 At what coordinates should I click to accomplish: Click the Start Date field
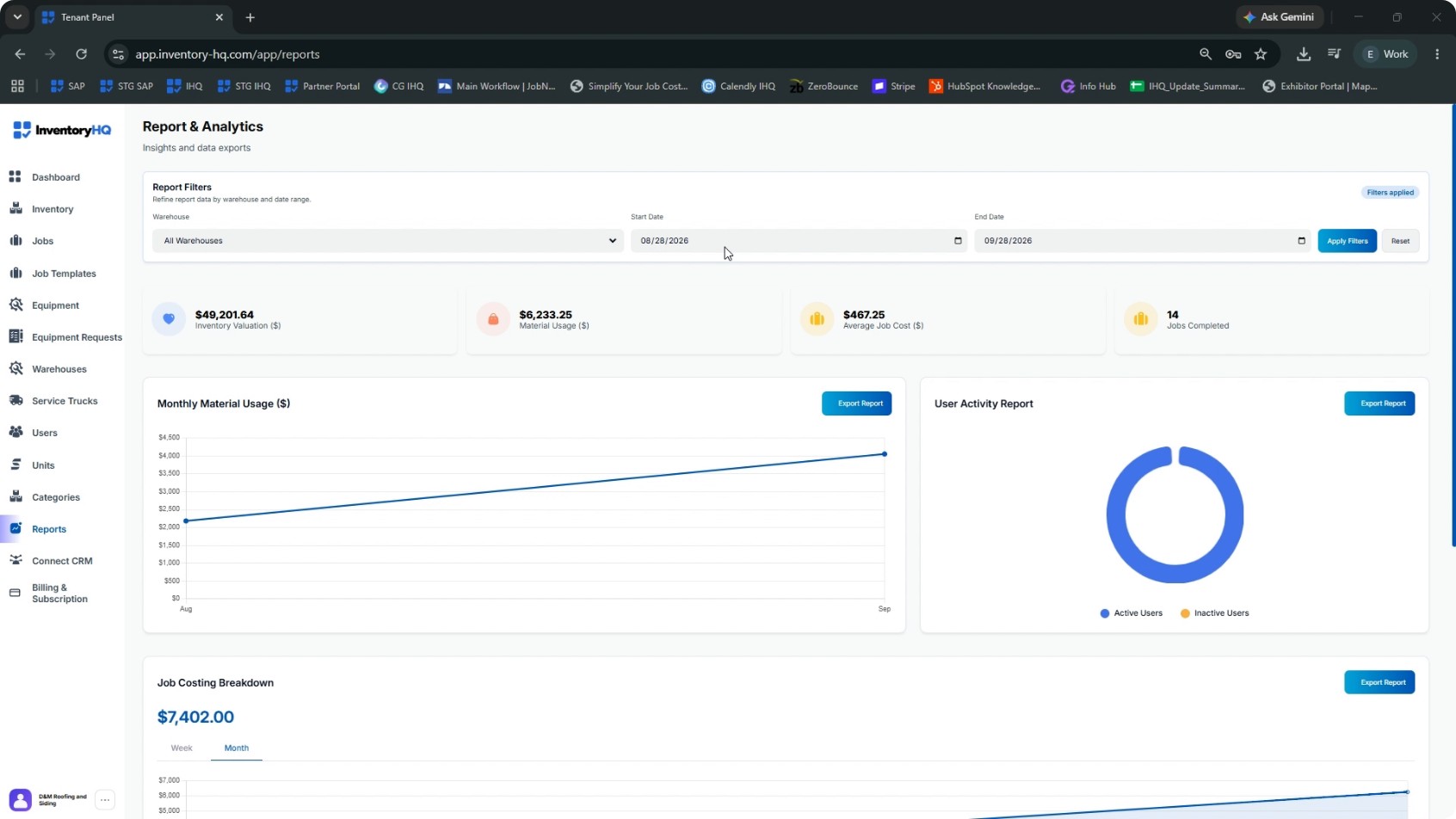[x=798, y=241]
